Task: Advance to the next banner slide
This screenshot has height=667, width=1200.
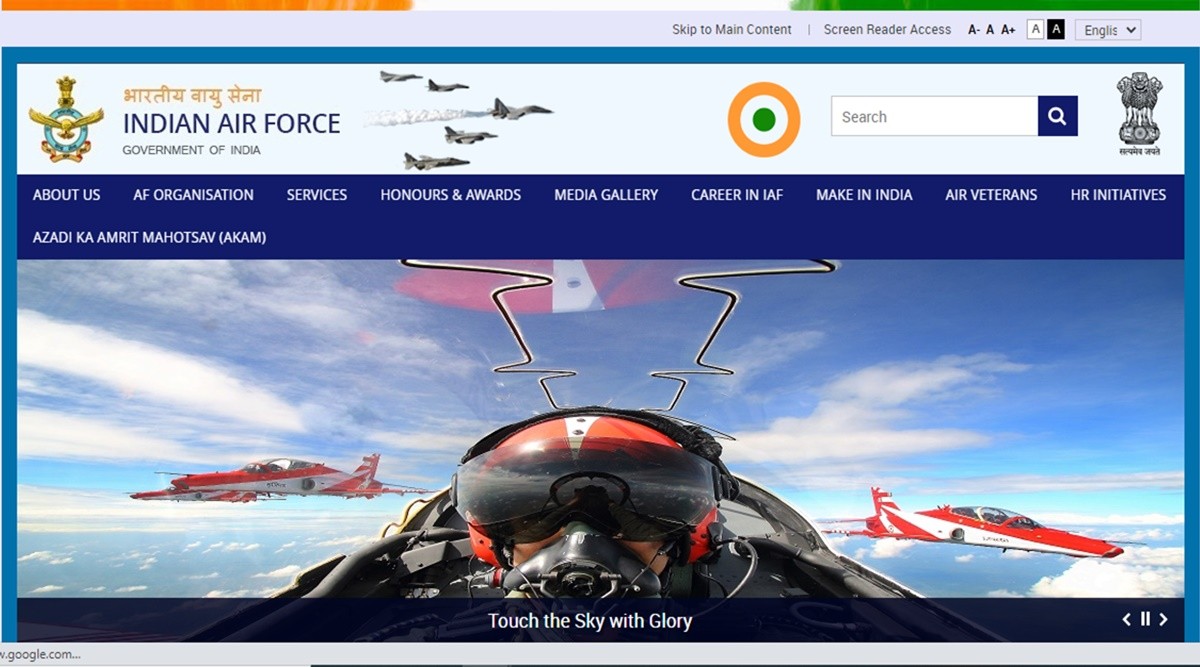Action: 1163,619
